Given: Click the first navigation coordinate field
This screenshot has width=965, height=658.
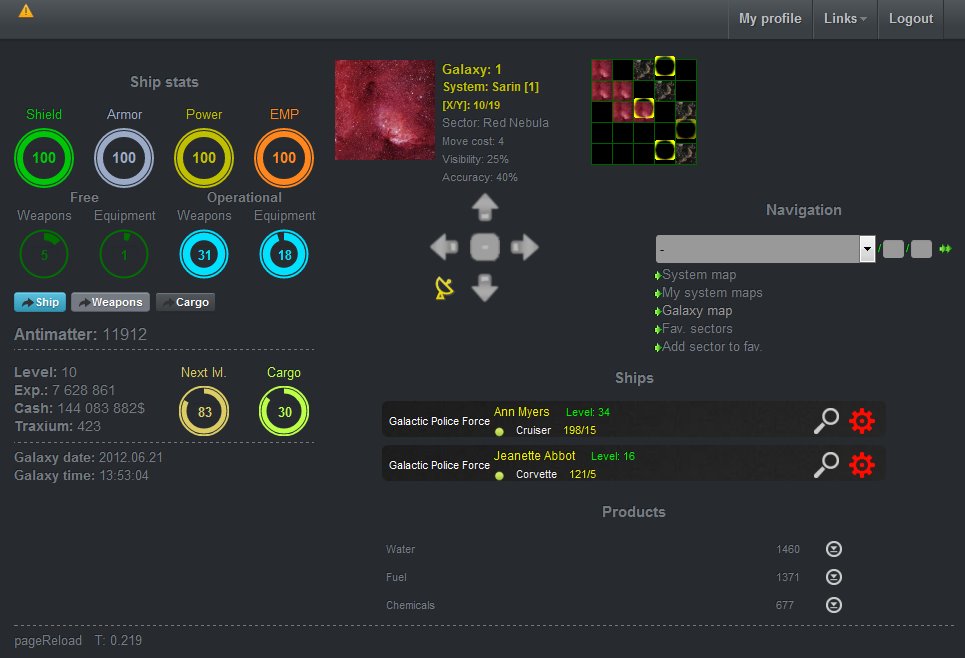Looking at the screenshot, I should 892,249.
